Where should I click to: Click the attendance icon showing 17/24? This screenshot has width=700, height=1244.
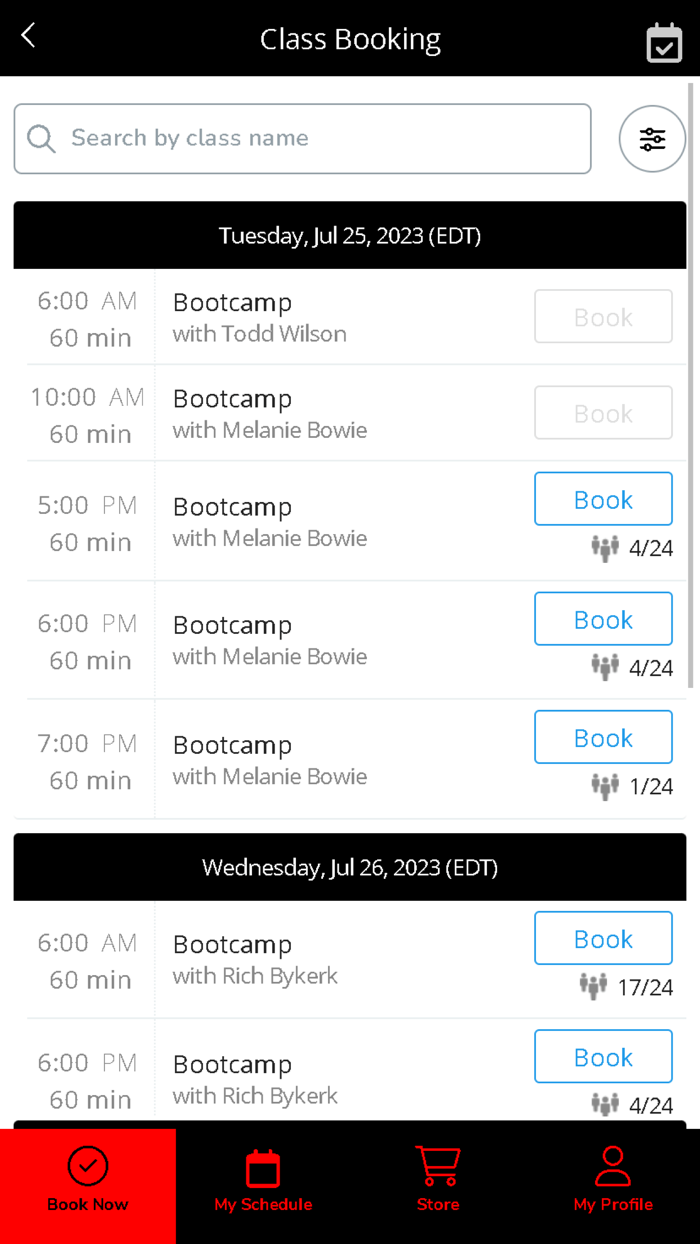click(593, 986)
